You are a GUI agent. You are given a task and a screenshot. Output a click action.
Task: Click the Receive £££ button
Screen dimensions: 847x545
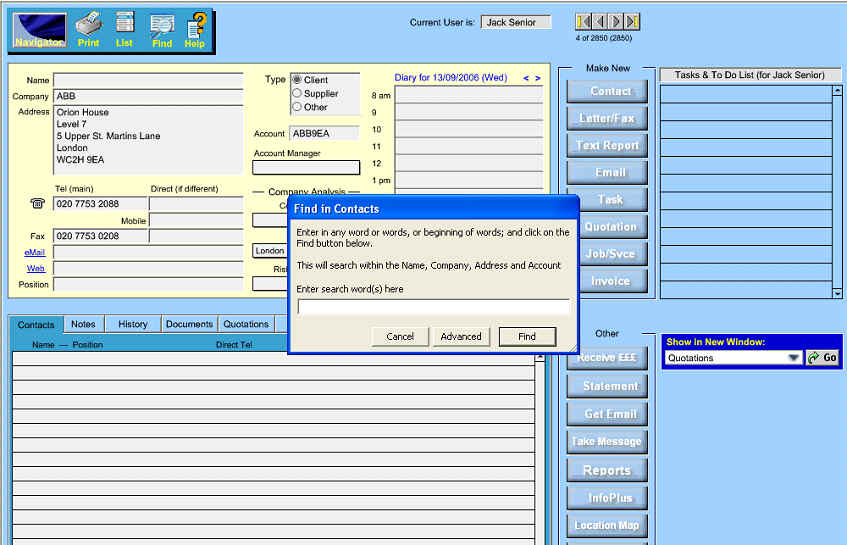[x=607, y=359]
